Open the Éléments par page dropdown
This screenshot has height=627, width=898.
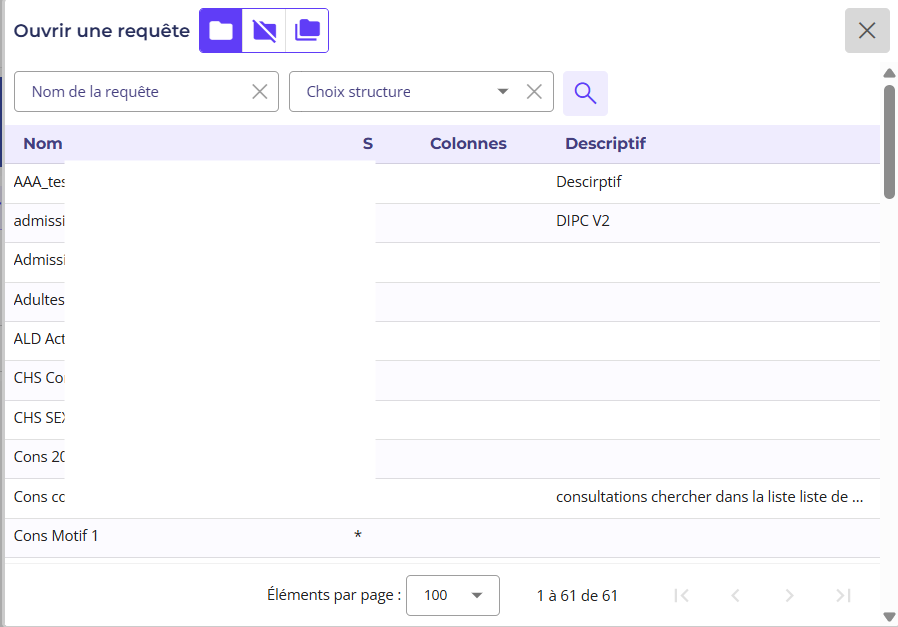pyautogui.click(x=453, y=595)
